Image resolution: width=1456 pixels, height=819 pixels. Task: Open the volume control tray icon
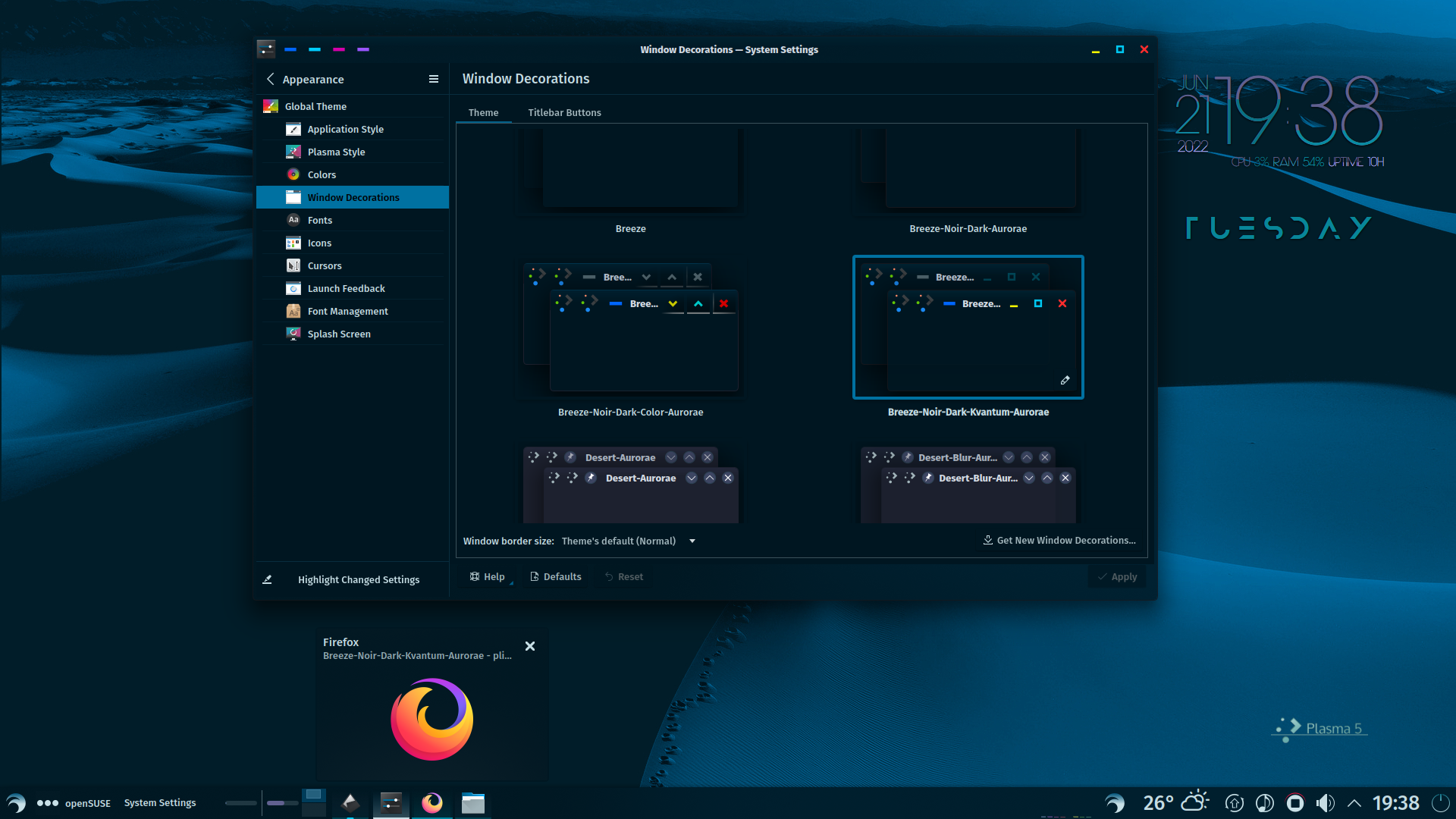click(x=1326, y=802)
